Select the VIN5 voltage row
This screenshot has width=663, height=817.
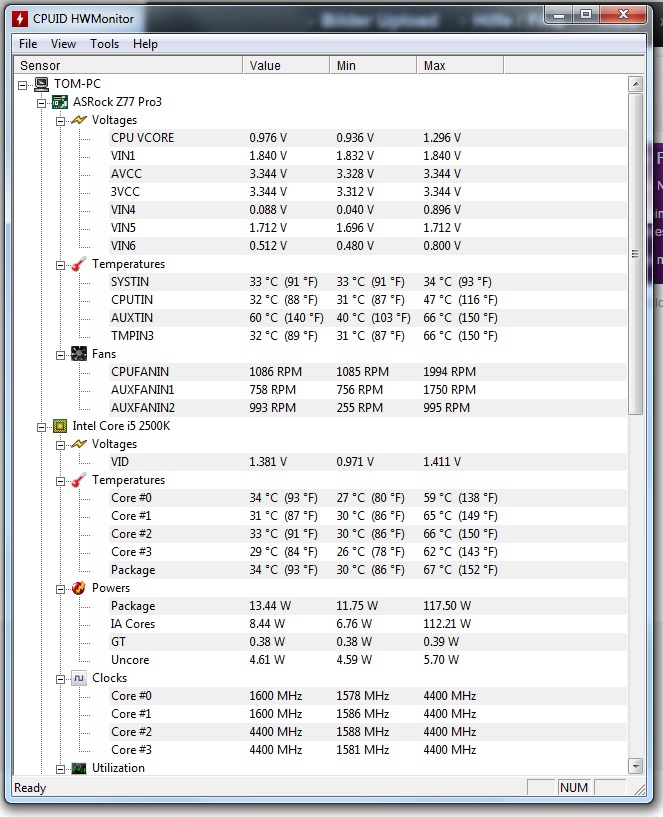pos(367,228)
